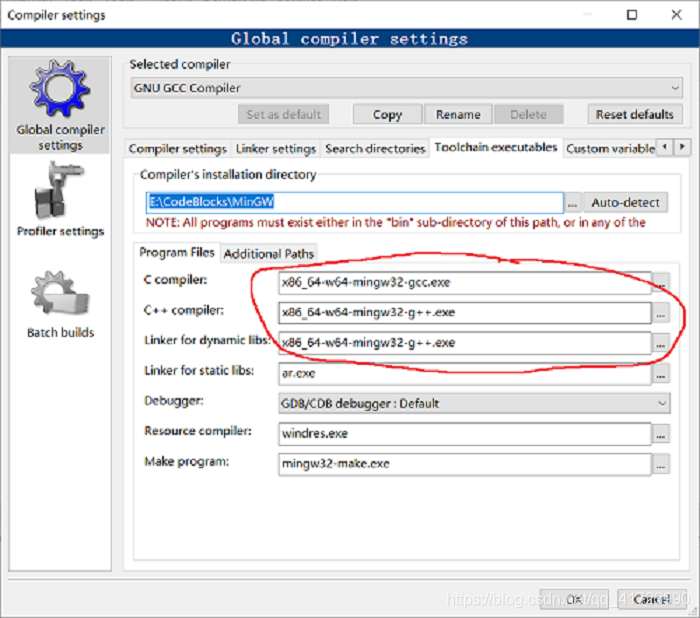Click the Set as default button
This screenshot has height=618, width=700.
(x=283, y=114)
